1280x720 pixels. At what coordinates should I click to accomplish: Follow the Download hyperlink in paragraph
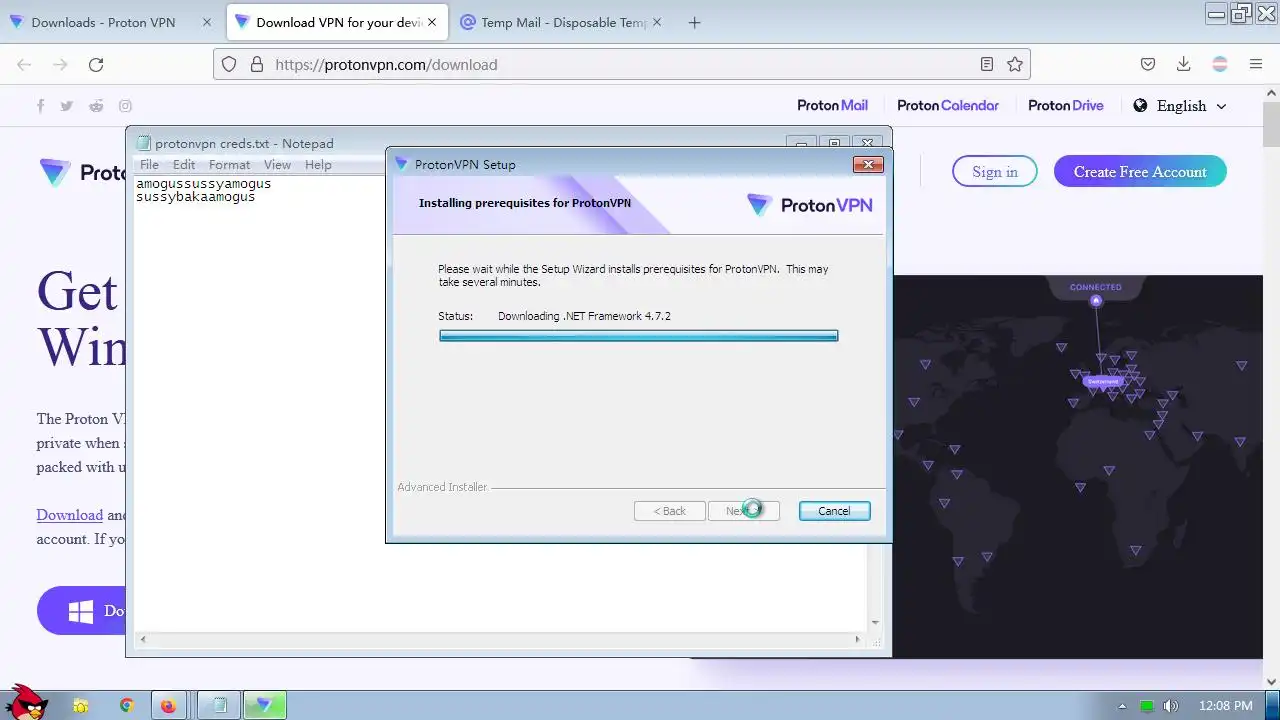[x=70, y=515]
